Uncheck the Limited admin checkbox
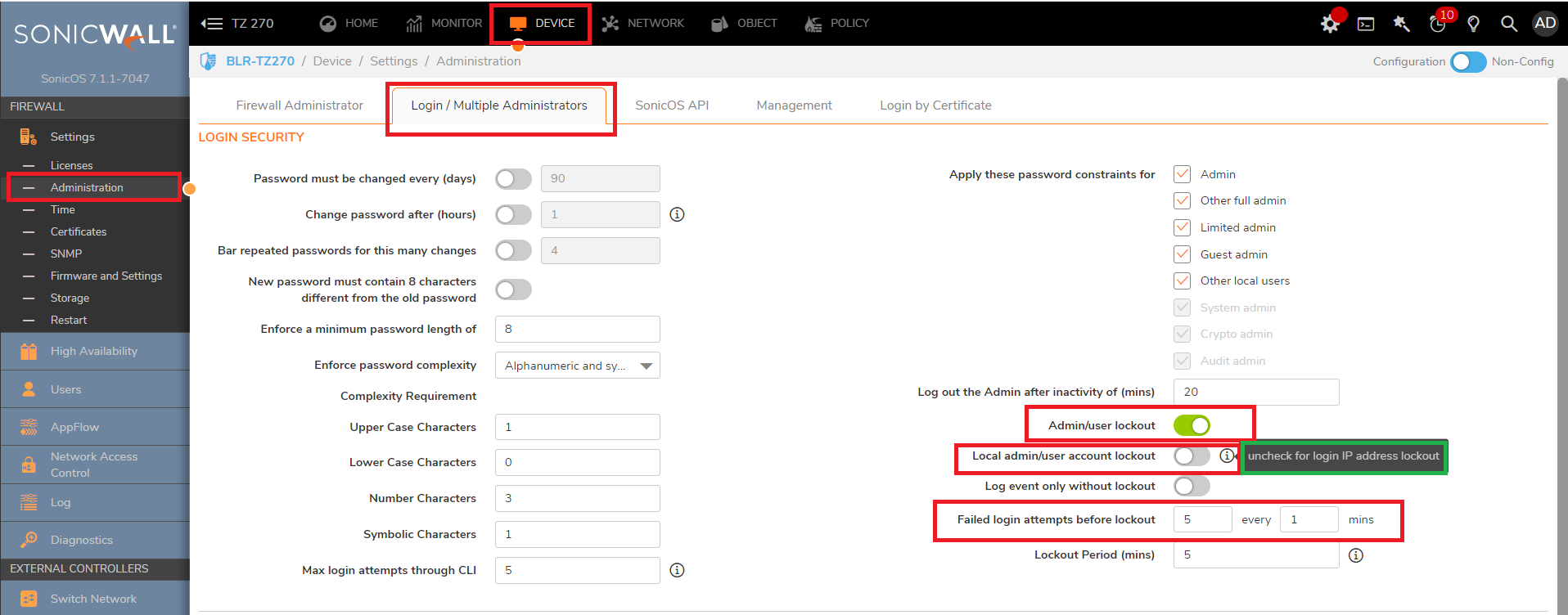 click(1182, 227)
